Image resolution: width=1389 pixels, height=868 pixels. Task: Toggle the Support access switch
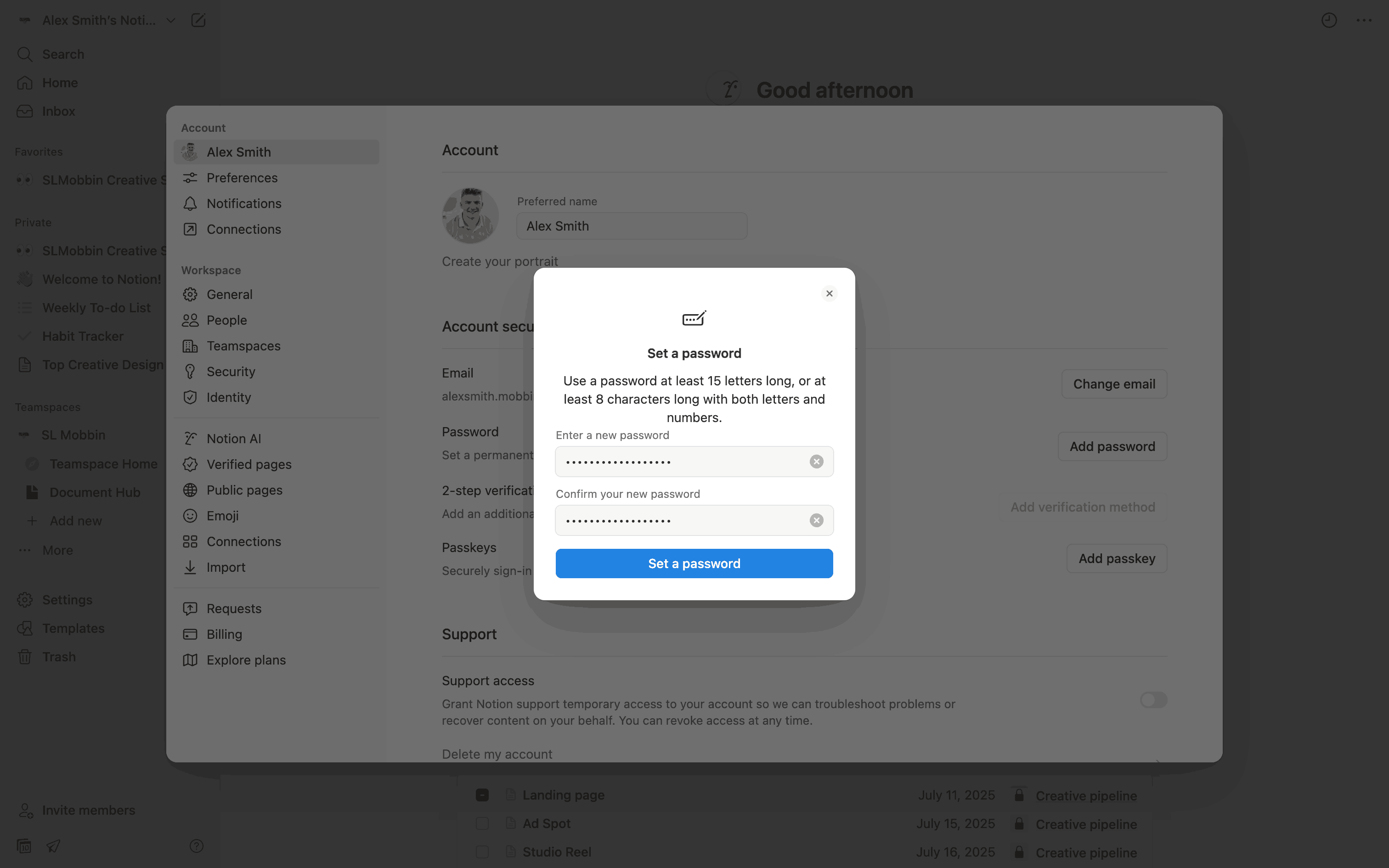1153,700
